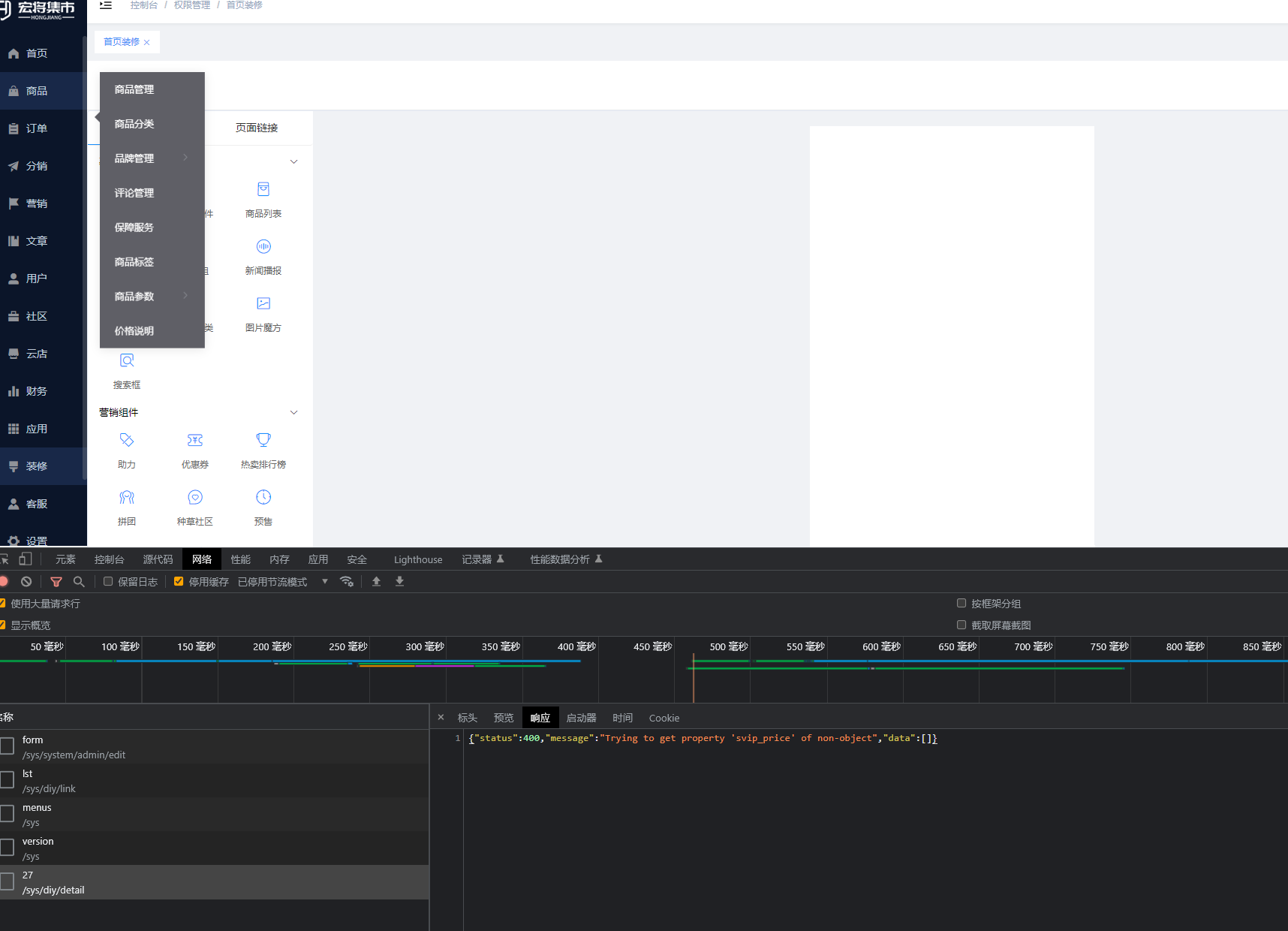
Task: Toggle device toolbar icon in DevTools
Action: tap(26, 559)
